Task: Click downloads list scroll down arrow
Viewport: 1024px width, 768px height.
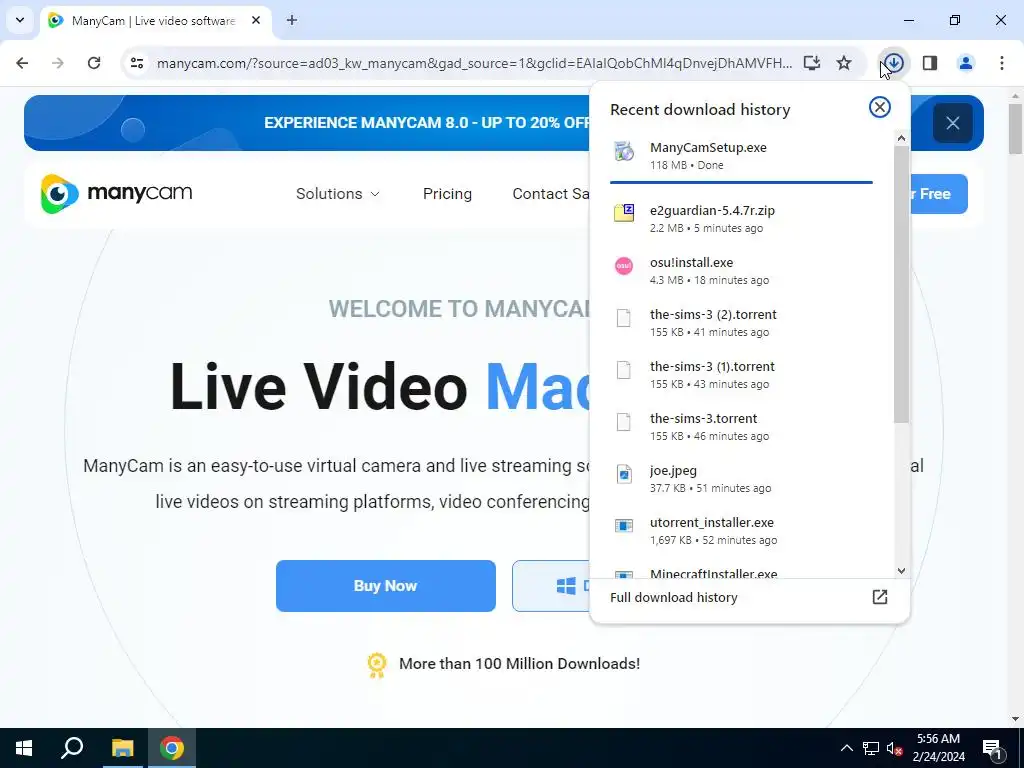Action: coord(901,571)
